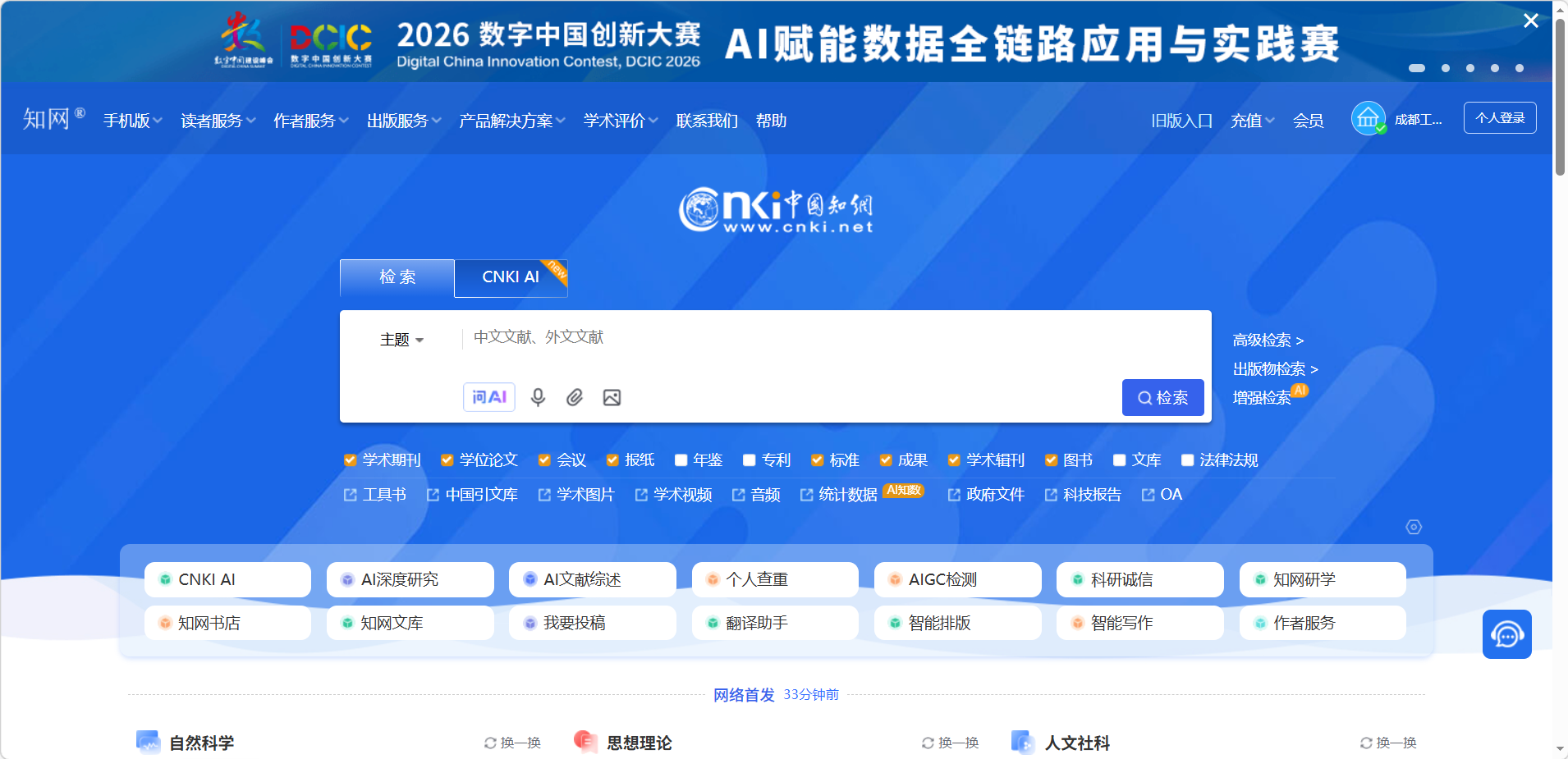Open 旧版入口 link
1568x759 pixels.
1181,121
